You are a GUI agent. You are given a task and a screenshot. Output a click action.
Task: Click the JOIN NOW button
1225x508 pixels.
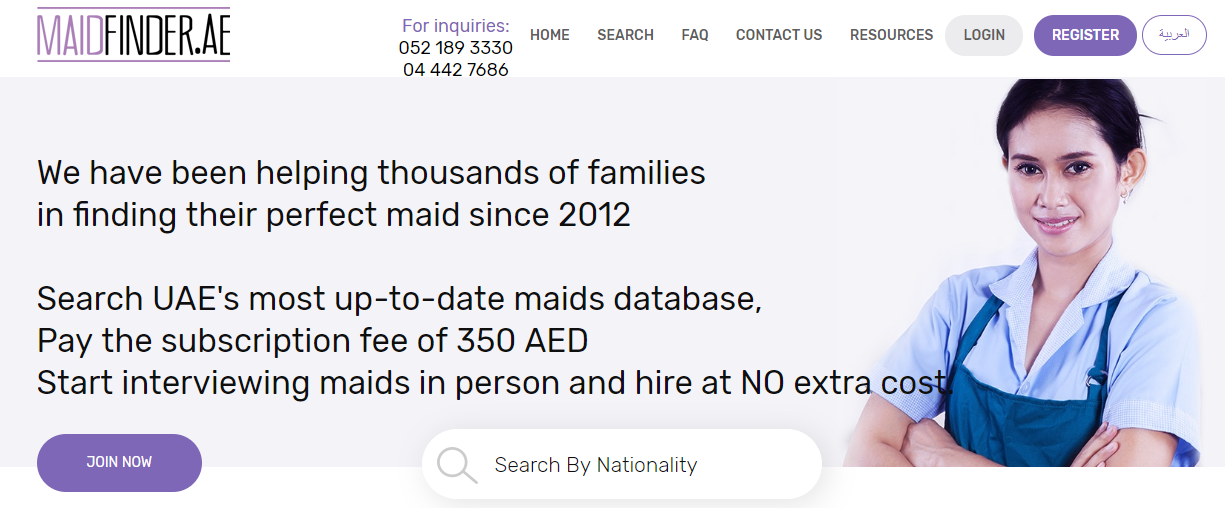point(119,462)
